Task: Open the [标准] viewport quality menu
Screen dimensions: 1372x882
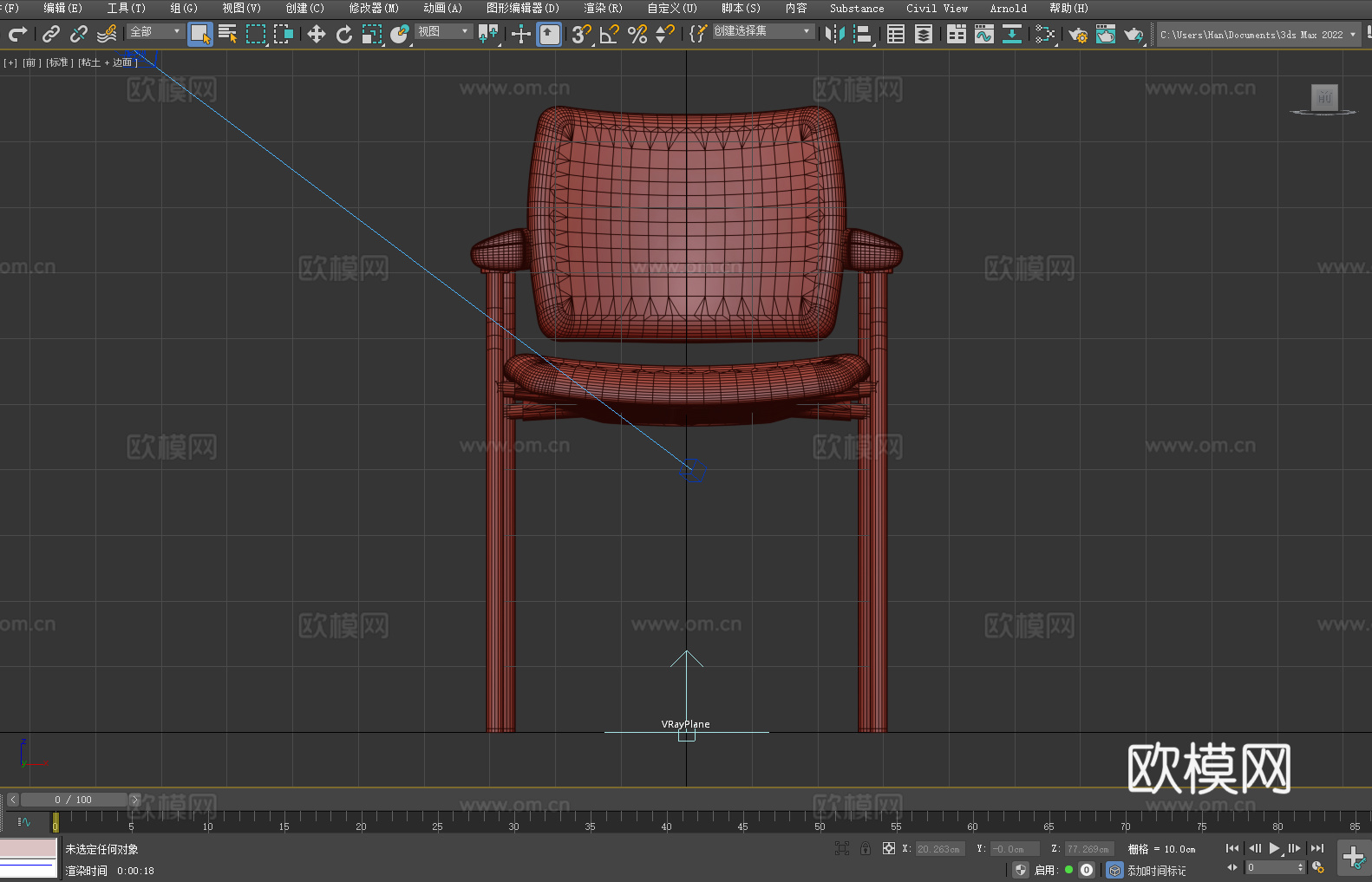Action: (x=58, y=62)
